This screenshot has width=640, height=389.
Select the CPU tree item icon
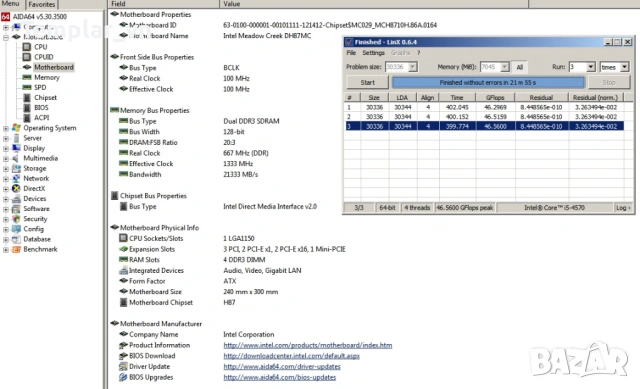27,47
